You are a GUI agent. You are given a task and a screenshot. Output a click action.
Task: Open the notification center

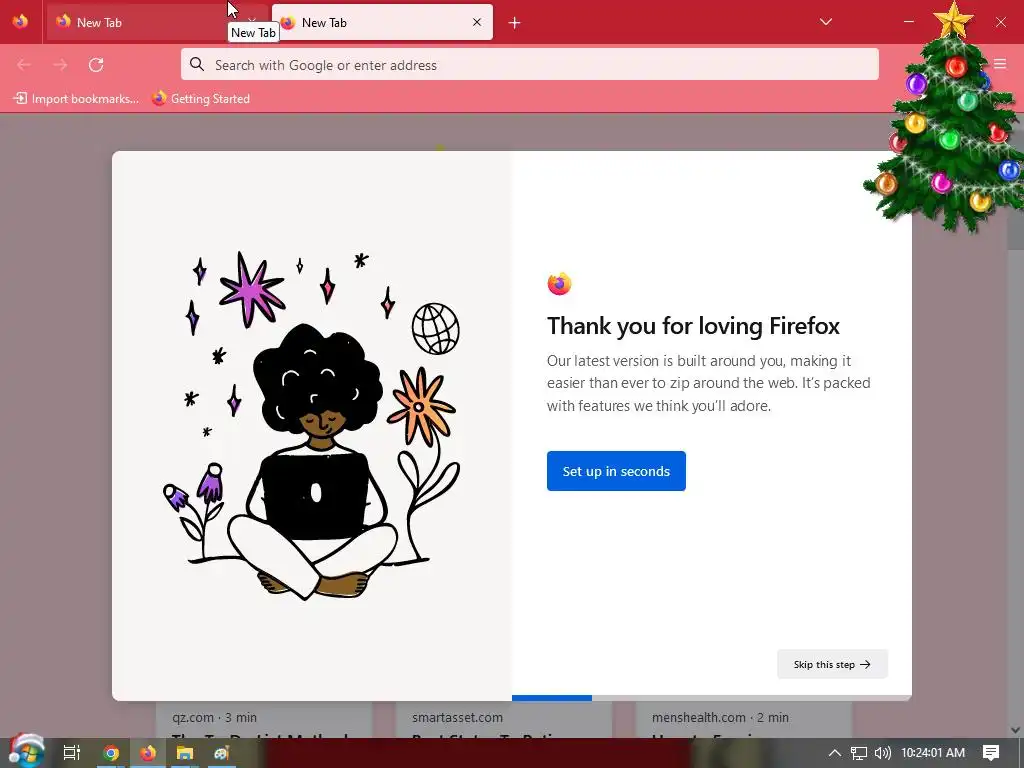(x=991, y=753)
